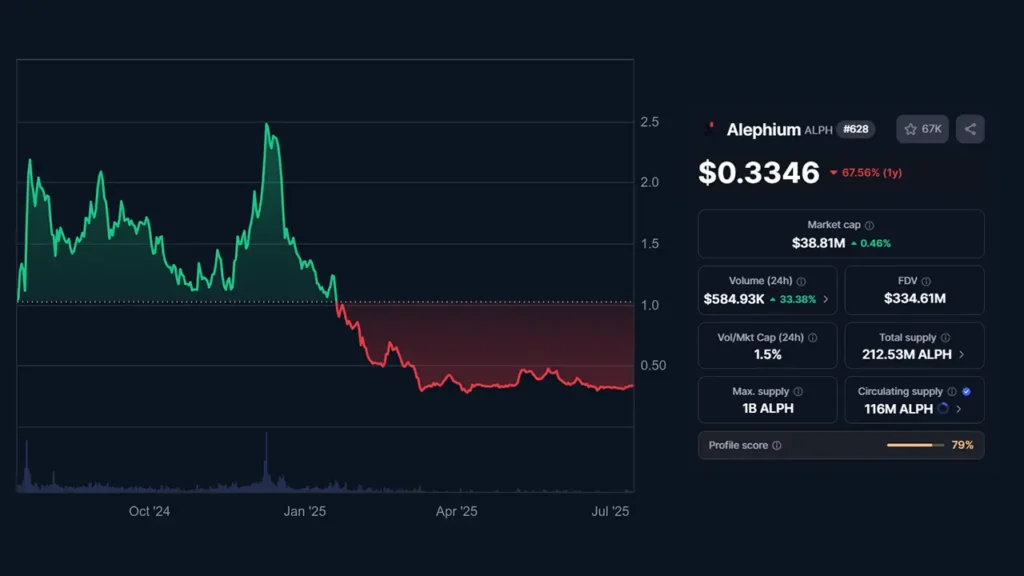Expand the Circulating supply chevron
This screenshot has width=1024, height=576.
pyautogui.click(x=959, y=409)
